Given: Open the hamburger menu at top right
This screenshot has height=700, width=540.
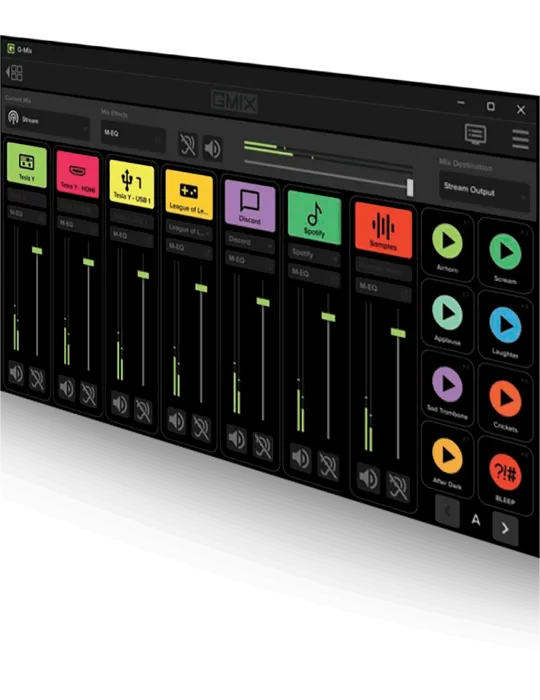Looking at the screenshot, I should coord(520,140).
